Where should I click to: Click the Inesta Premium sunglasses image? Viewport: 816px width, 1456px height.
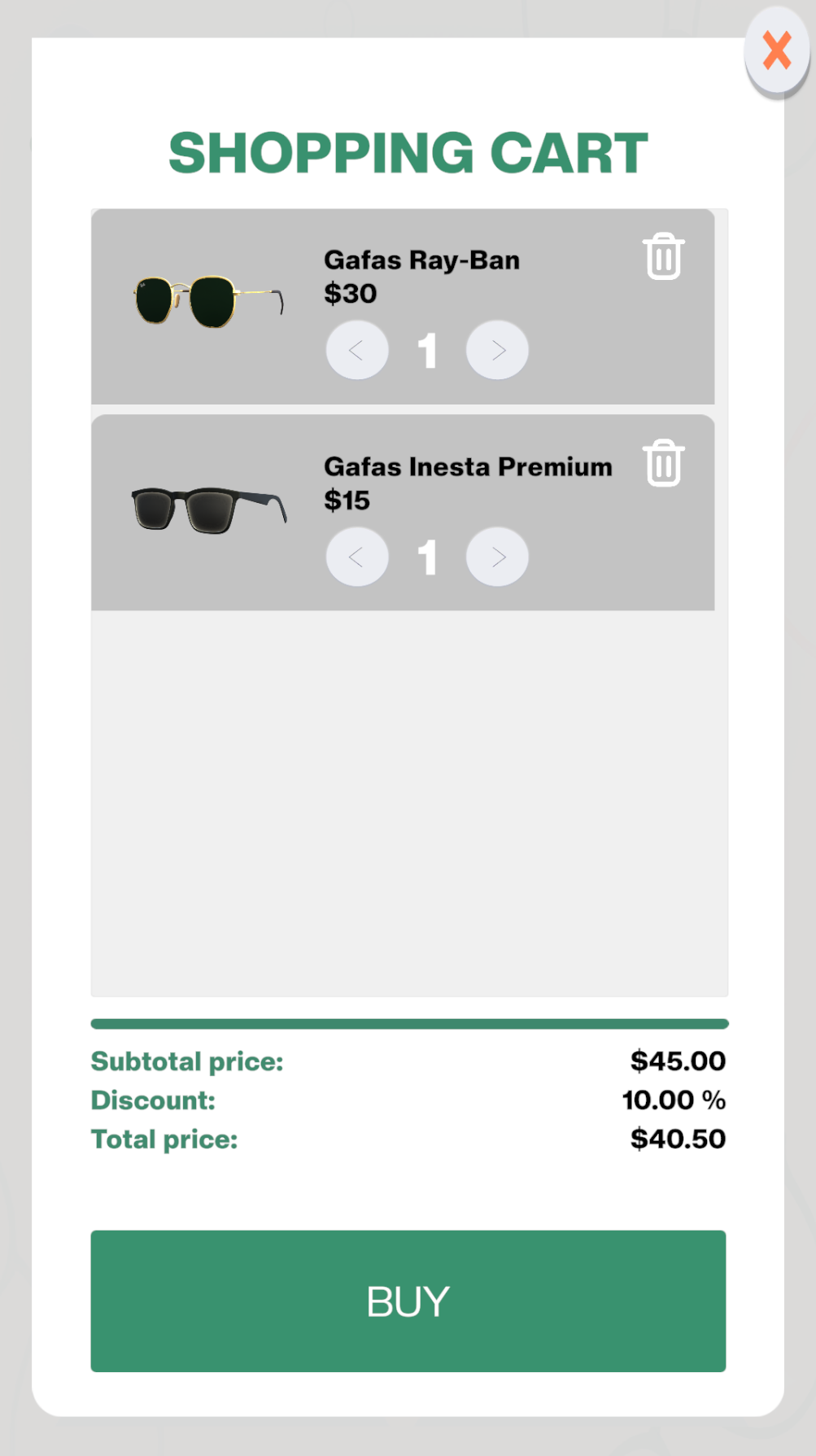coord(208,509)
